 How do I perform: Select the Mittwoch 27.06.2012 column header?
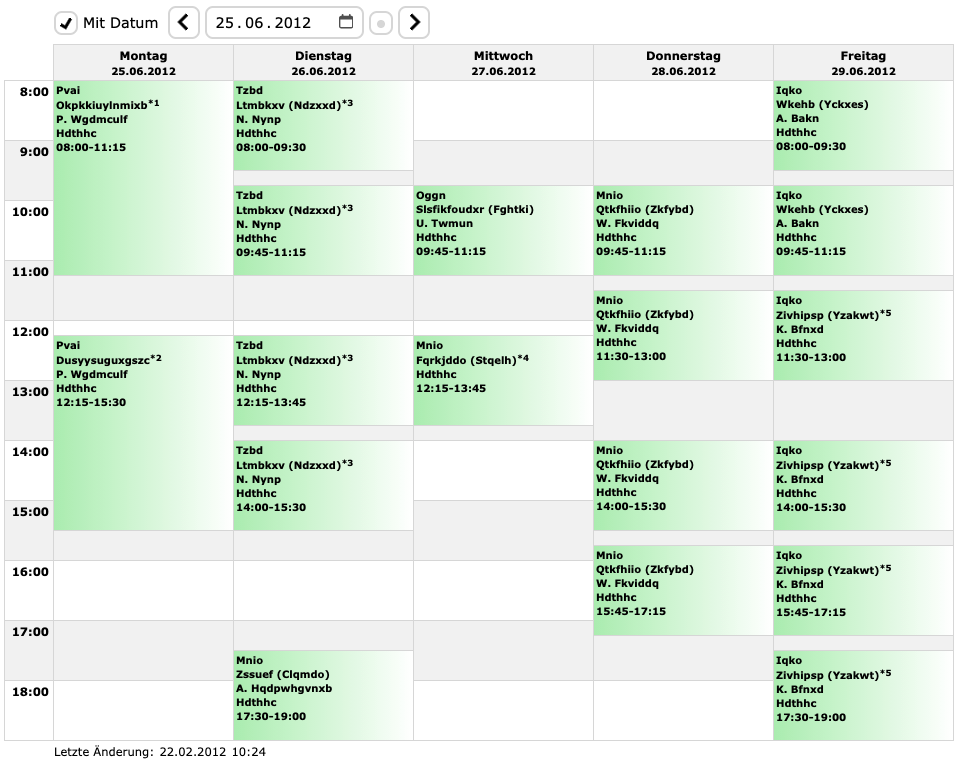(502, 63)
